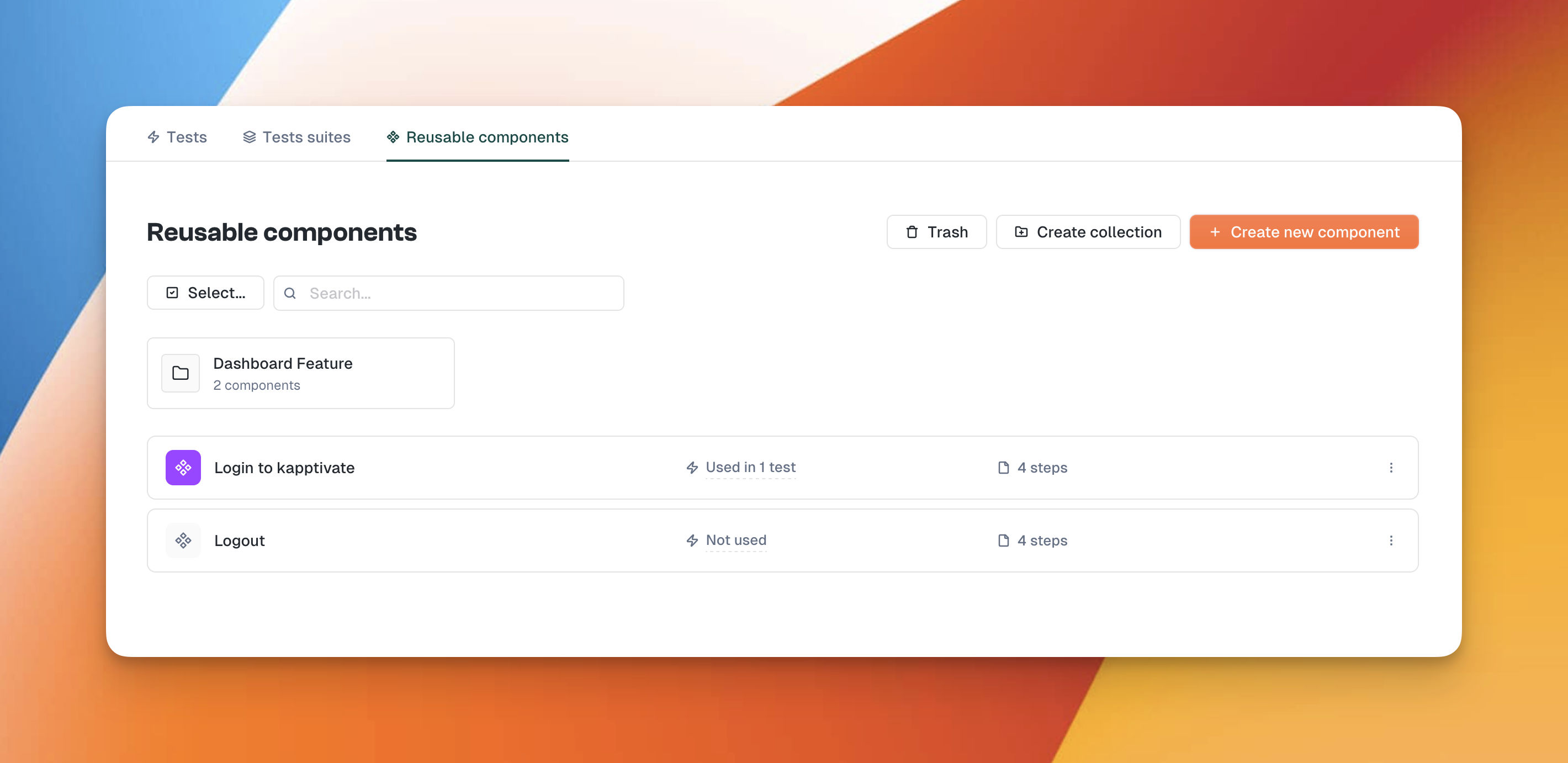Screen dimensions: 1568x763
Task: Click the gray Logout component icon
Action: (x=183, y=541)
